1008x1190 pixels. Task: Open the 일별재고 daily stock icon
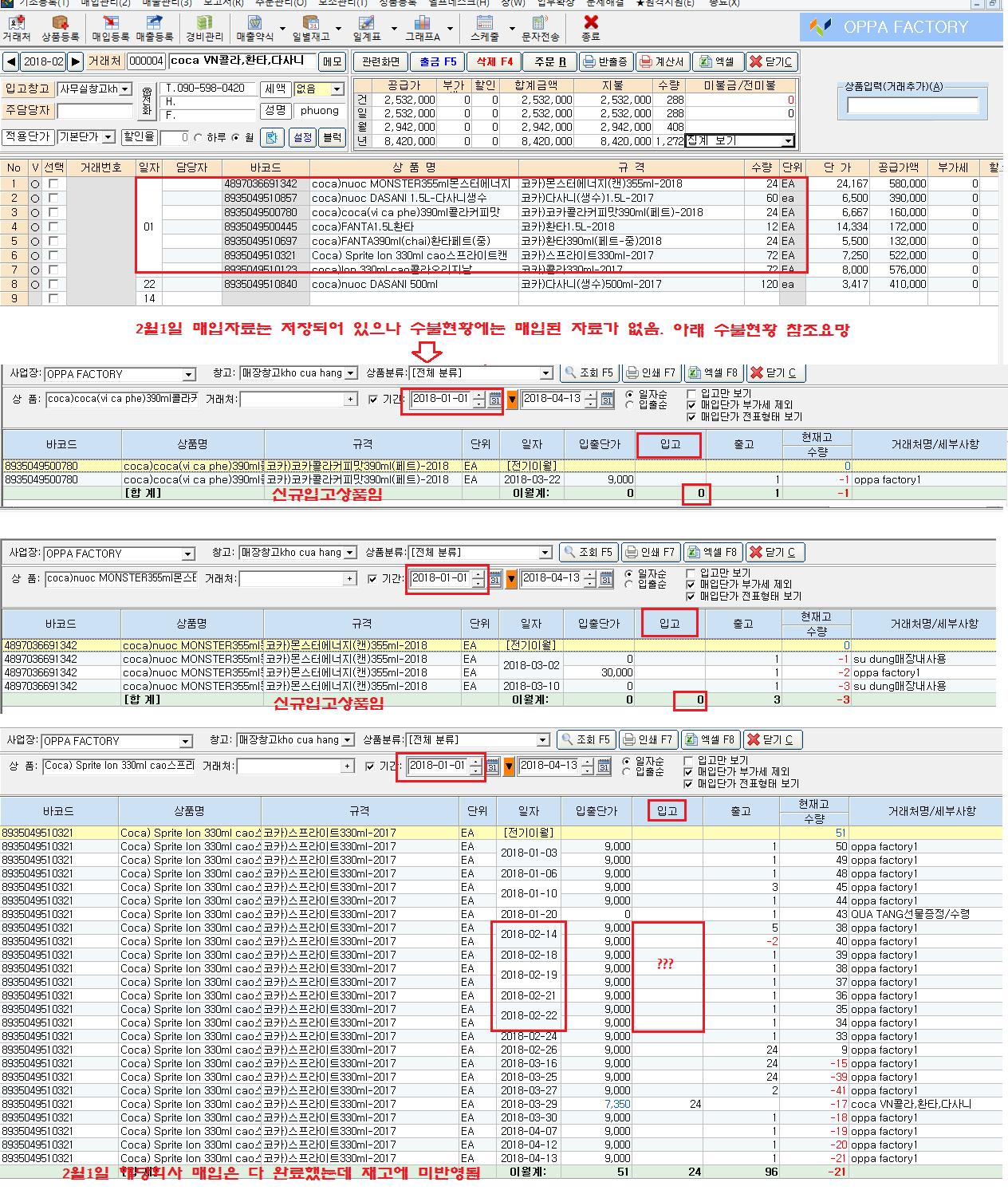pyautogui.click(x=311, y=29)
